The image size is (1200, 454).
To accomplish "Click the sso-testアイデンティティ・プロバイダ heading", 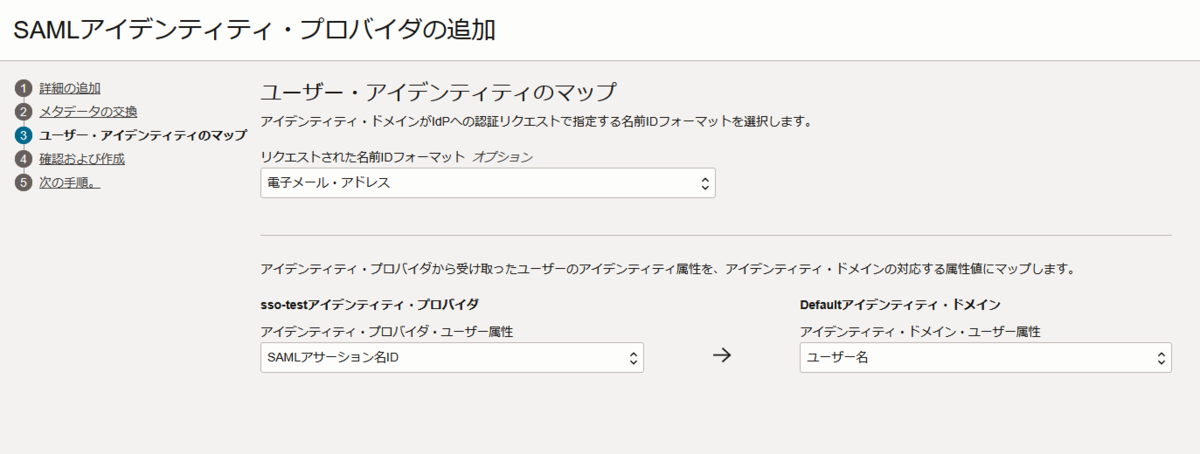I will click(369, 304).
